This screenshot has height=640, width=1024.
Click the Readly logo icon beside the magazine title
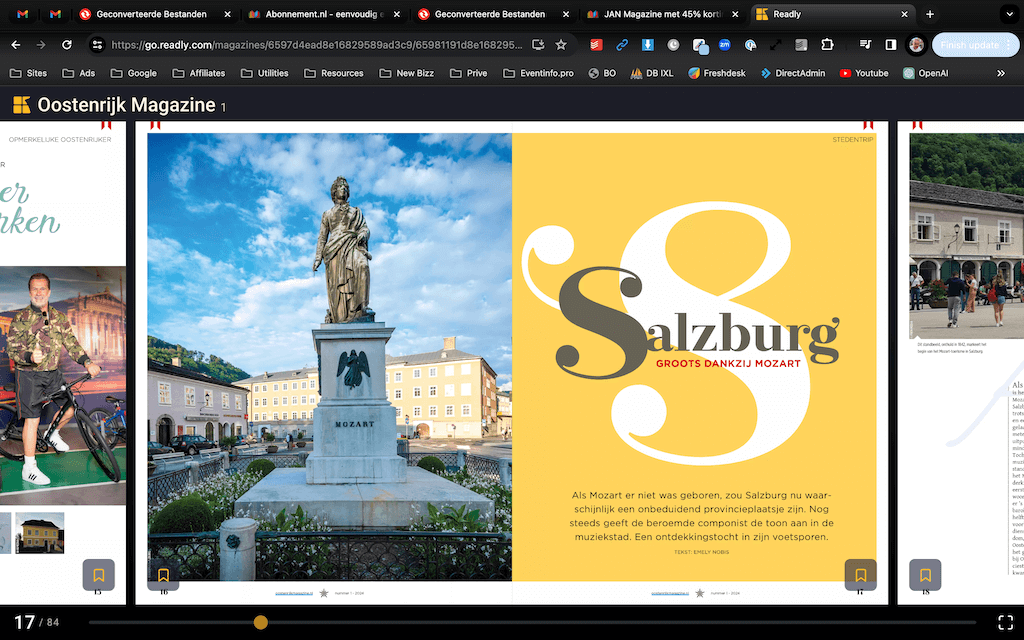pyautogui.click(x=22, y=104)
